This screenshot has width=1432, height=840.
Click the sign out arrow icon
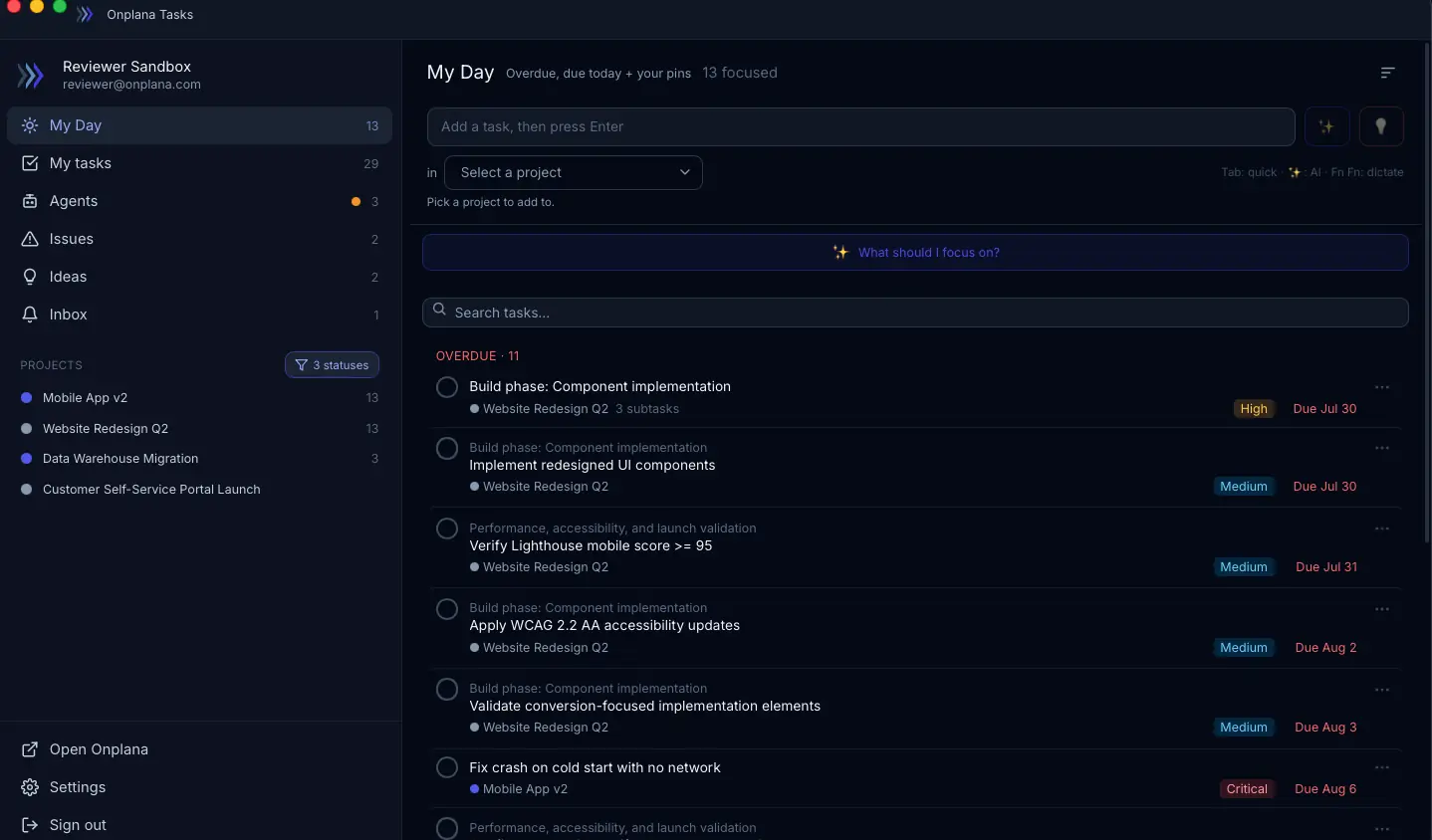point(30,825)
